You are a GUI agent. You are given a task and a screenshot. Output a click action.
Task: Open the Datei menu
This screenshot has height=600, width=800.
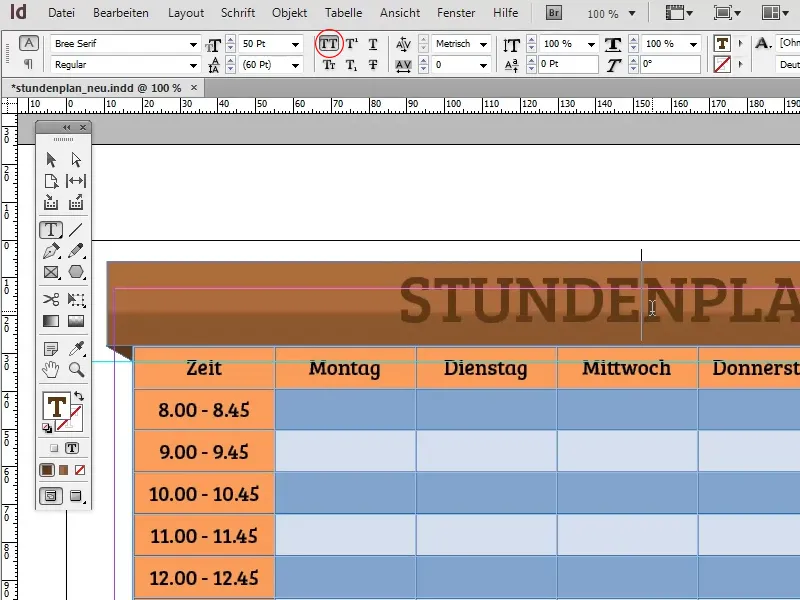61,13
